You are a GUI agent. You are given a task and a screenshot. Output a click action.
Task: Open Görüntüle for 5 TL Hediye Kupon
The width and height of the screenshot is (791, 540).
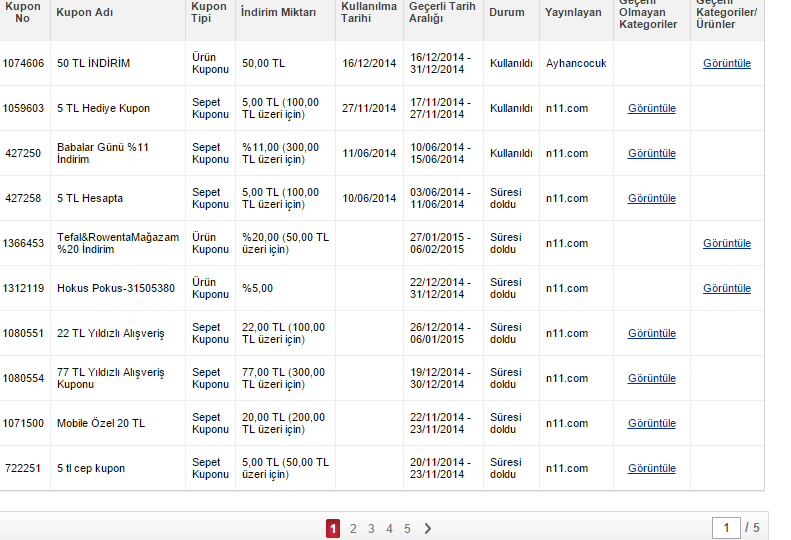pos(651,108)
